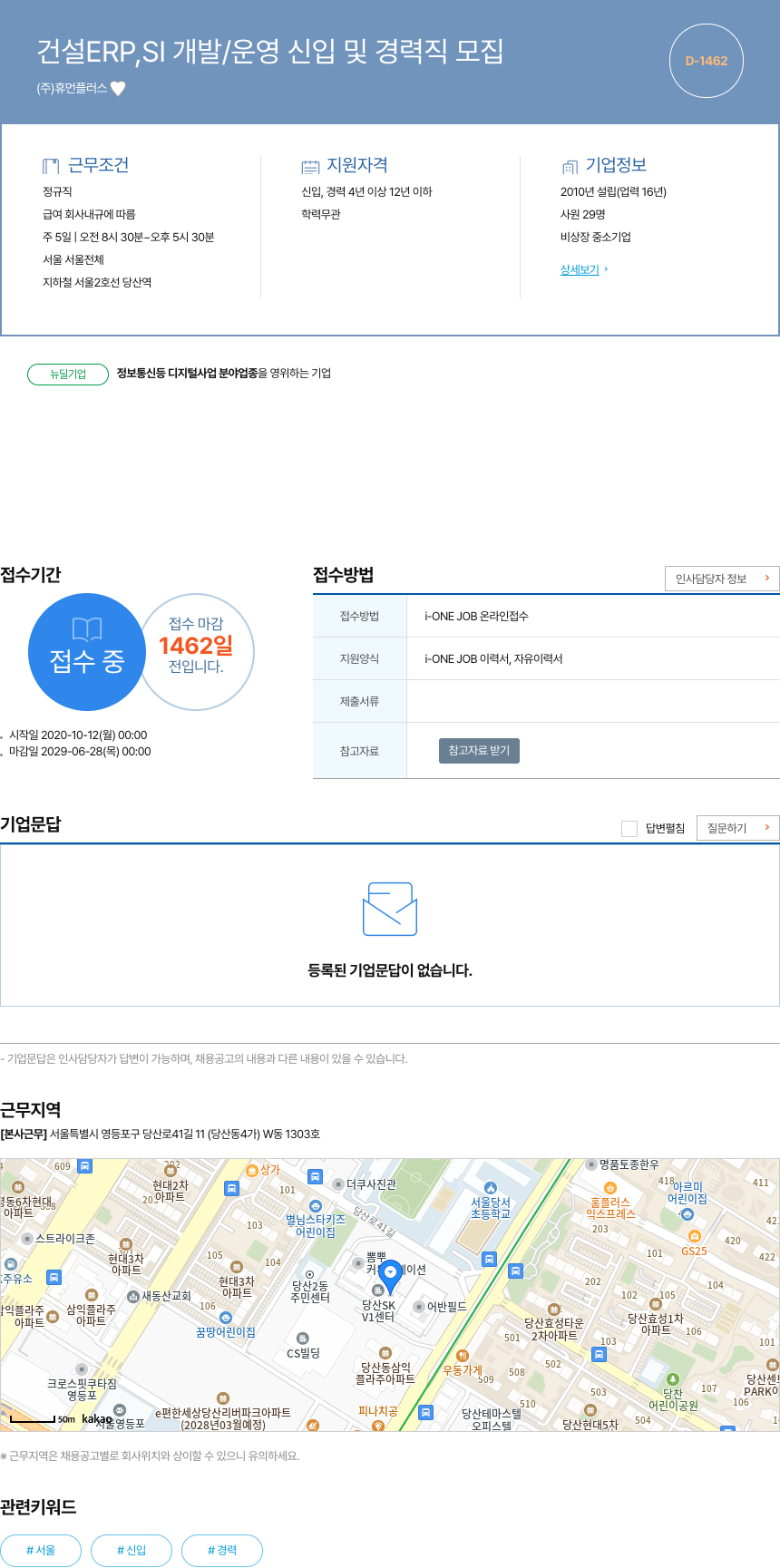Click the 크로스핏쿠타짐 map icon

coord(82,1369)
